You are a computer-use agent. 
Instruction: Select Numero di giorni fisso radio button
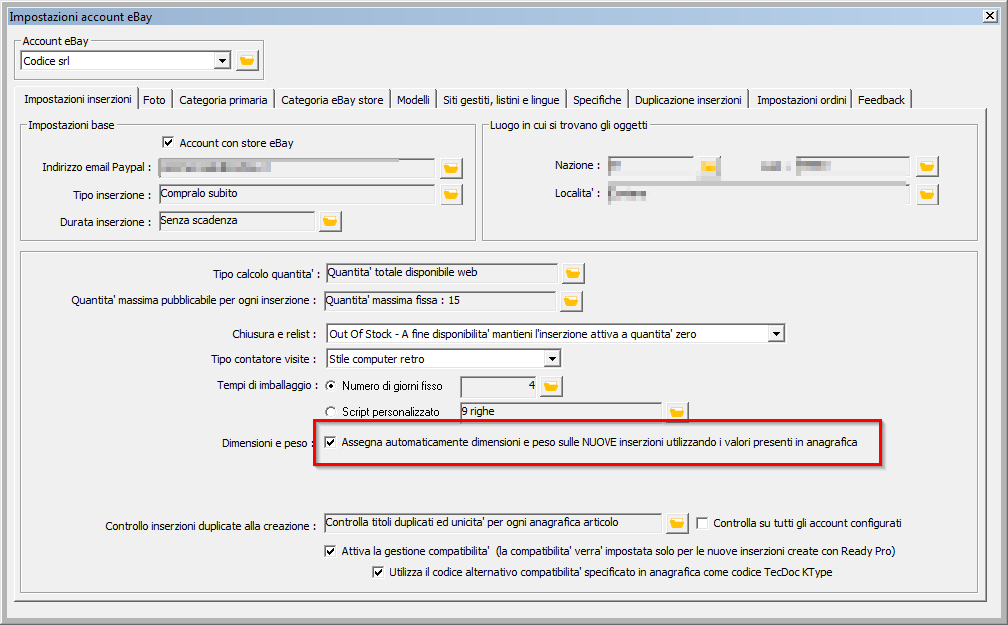[x=330, y=386]
